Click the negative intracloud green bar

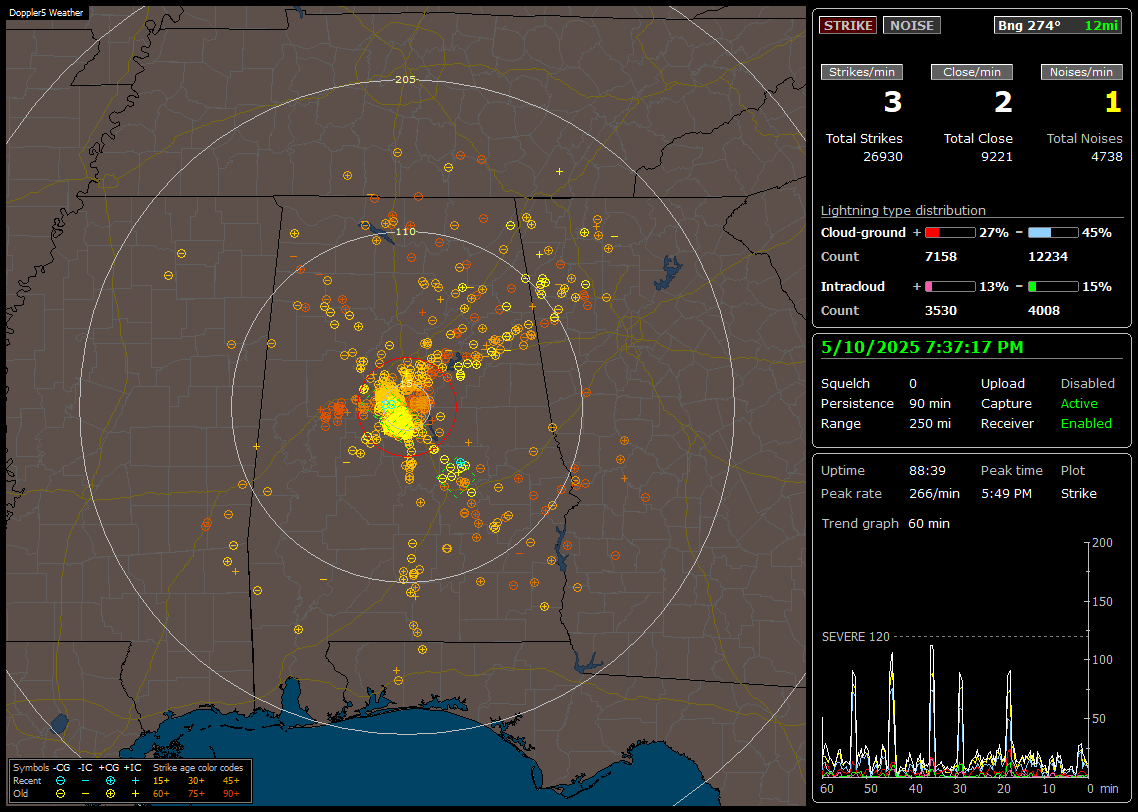pyautogui.click(x=1053, y=287)
